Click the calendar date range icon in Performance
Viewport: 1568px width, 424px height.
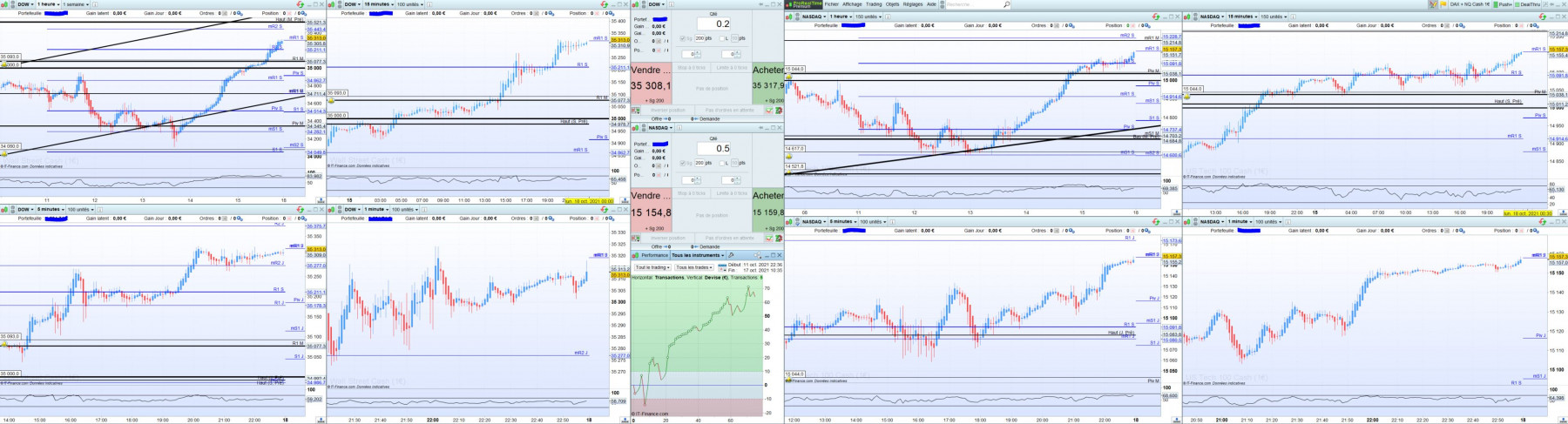point(721,268)
